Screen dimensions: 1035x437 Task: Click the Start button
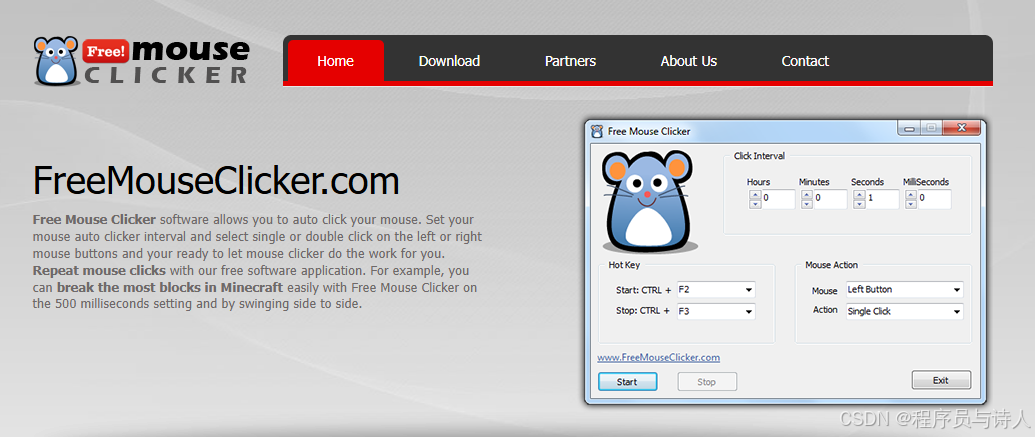[x=627, y=382]
